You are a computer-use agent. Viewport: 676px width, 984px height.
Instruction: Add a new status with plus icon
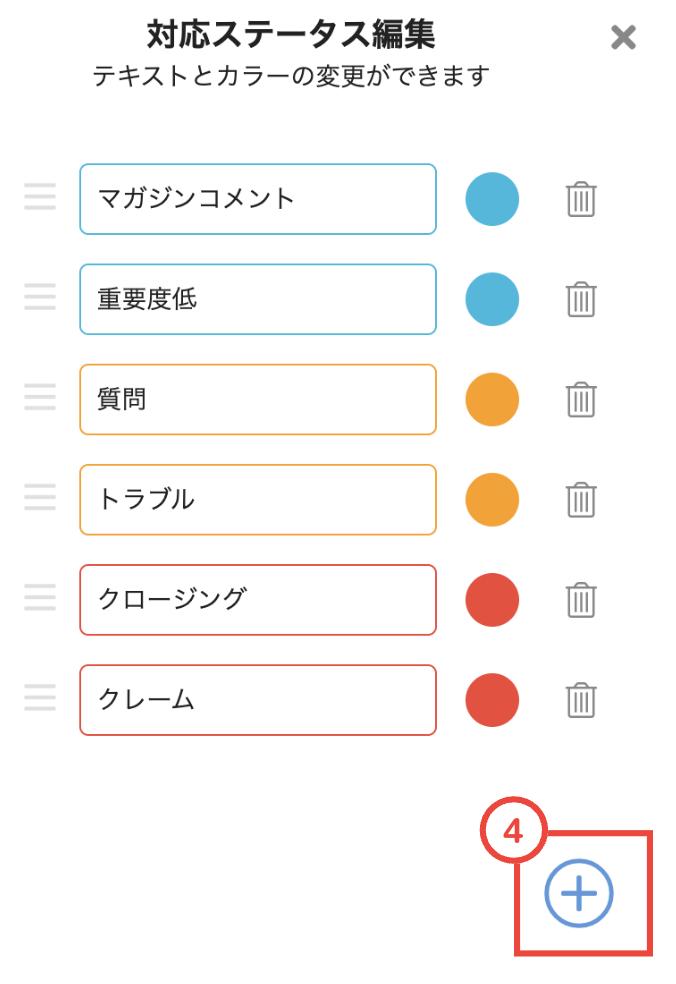pos(579,893)
